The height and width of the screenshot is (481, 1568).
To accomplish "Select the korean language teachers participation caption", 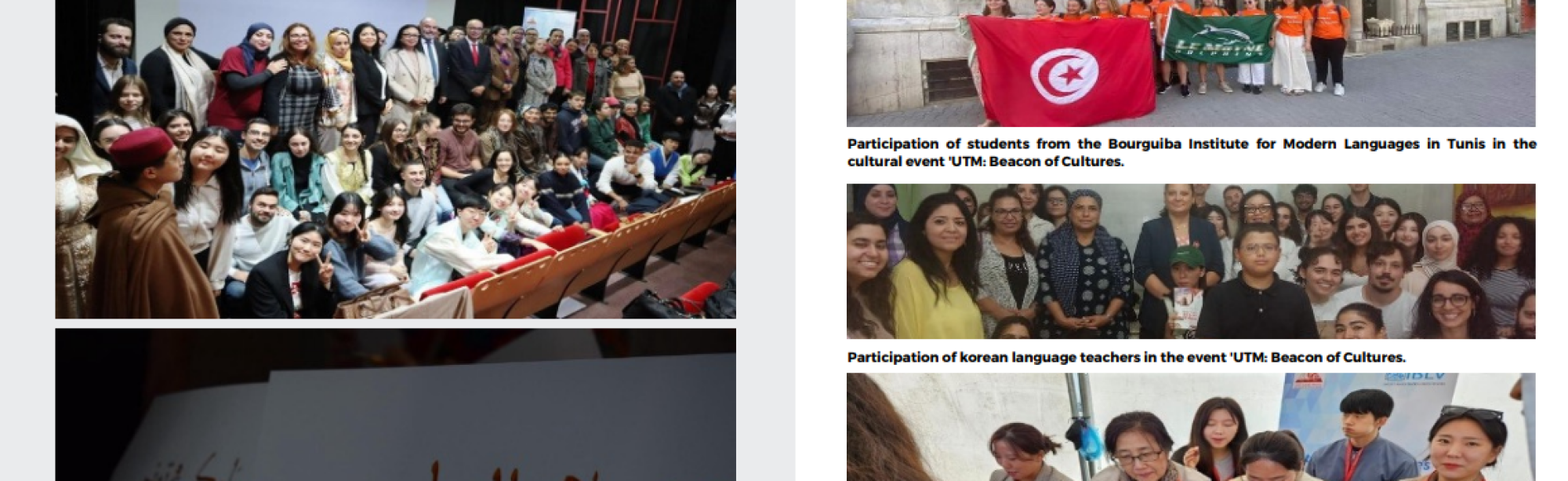I will 1127,357.
